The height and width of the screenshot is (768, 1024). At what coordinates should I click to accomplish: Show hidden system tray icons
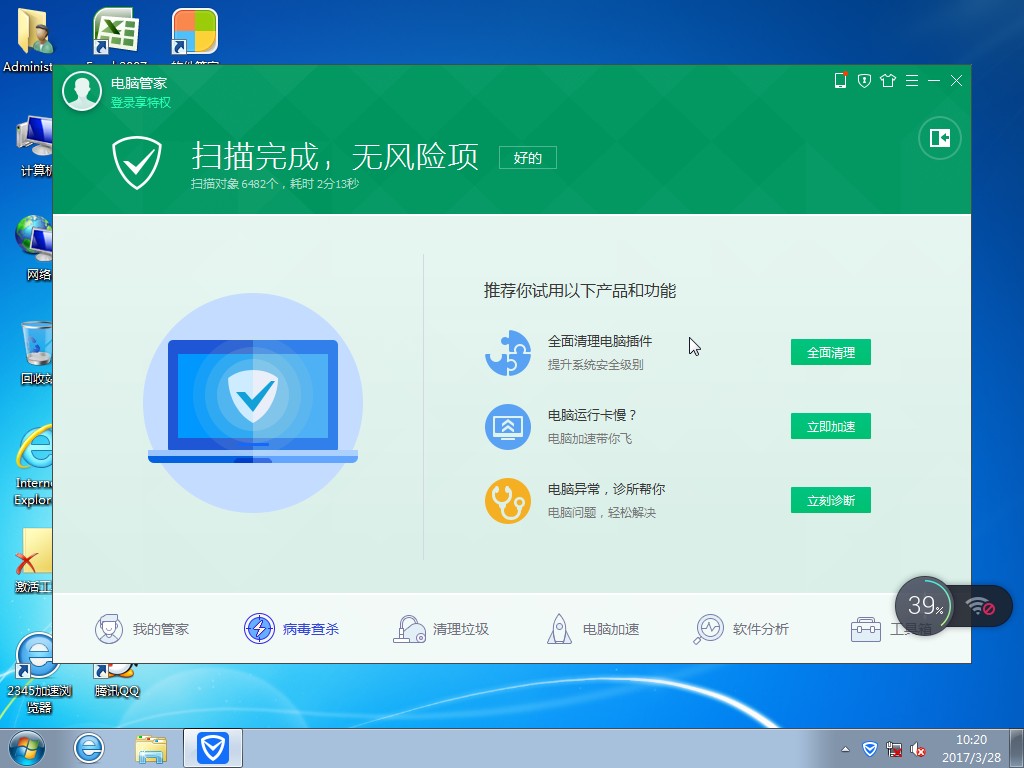point(845,749)
